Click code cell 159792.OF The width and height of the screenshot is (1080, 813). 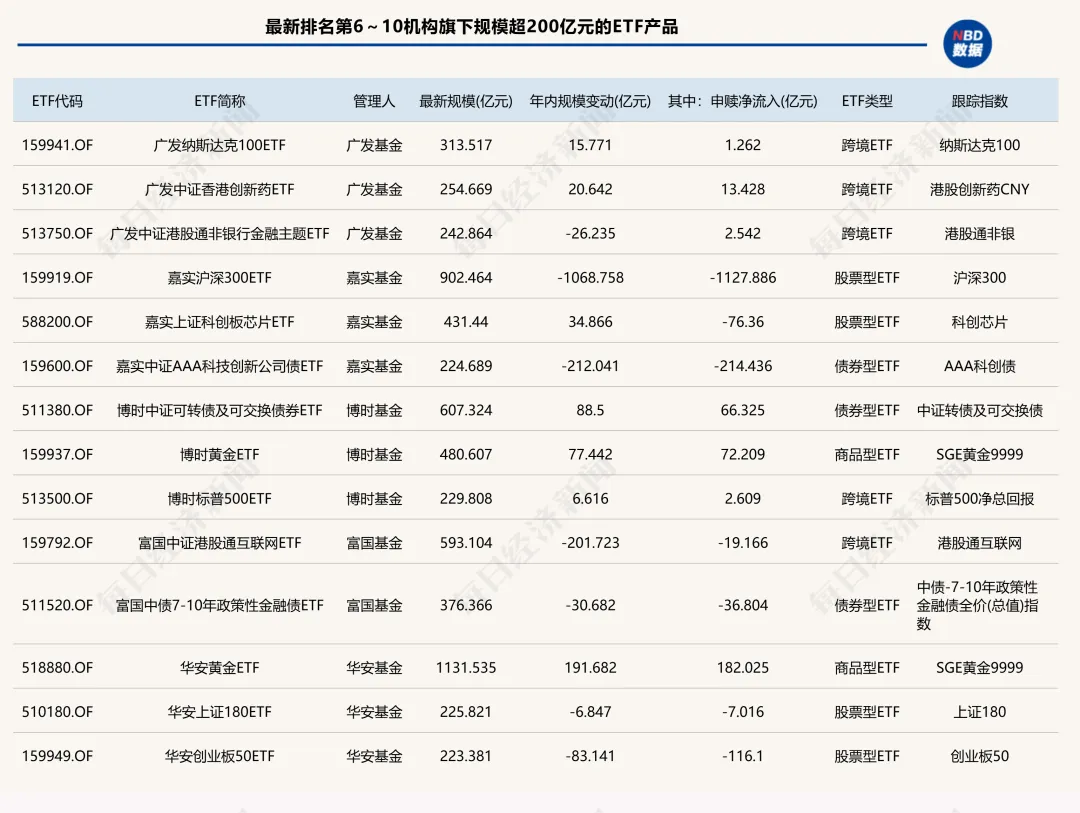pyautogui.click(x=57, y=542)
